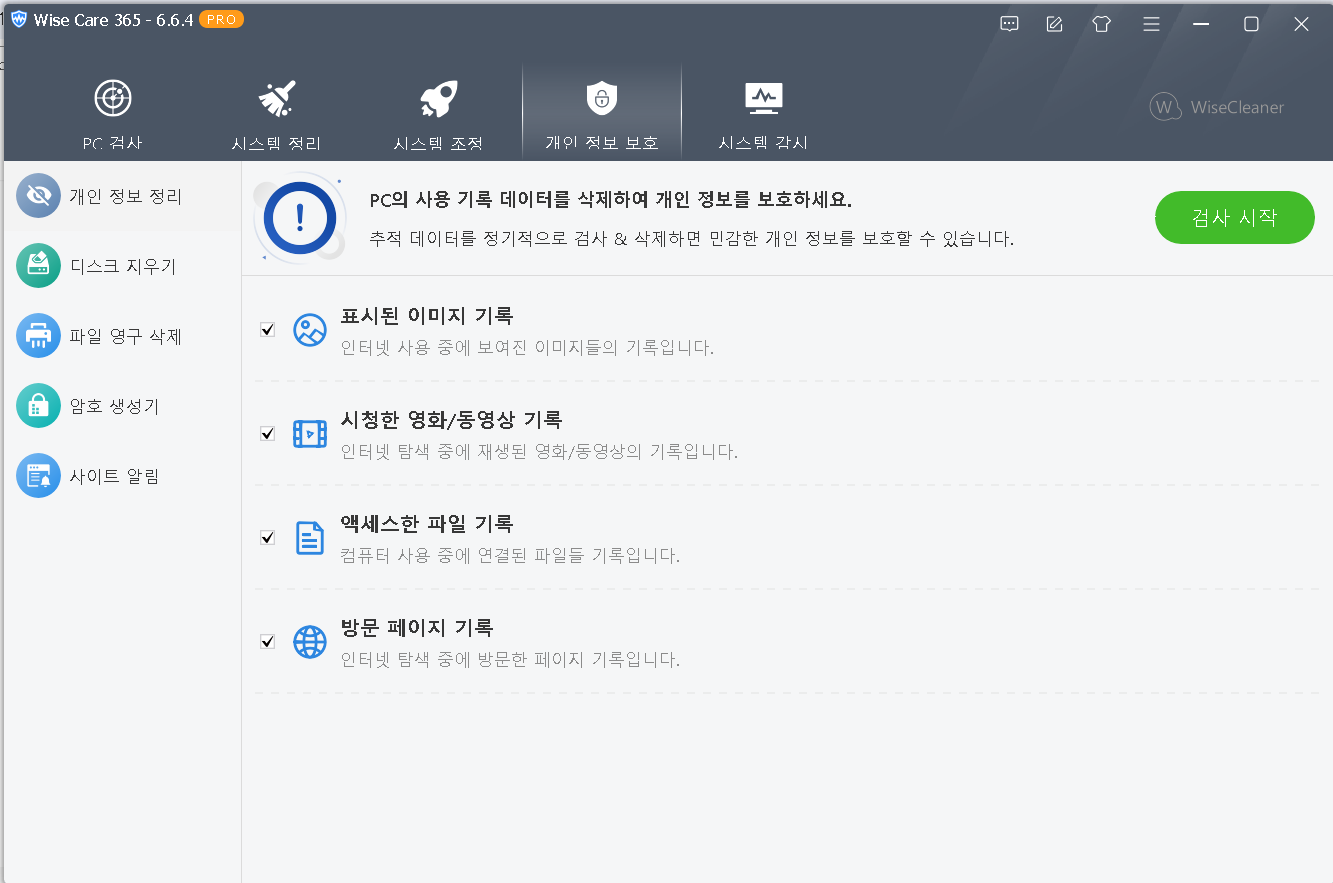Click the Wise Care 365 - 6.6.4 title
The height and width of the screenshot is (883, 1333).
click(113, 20)
